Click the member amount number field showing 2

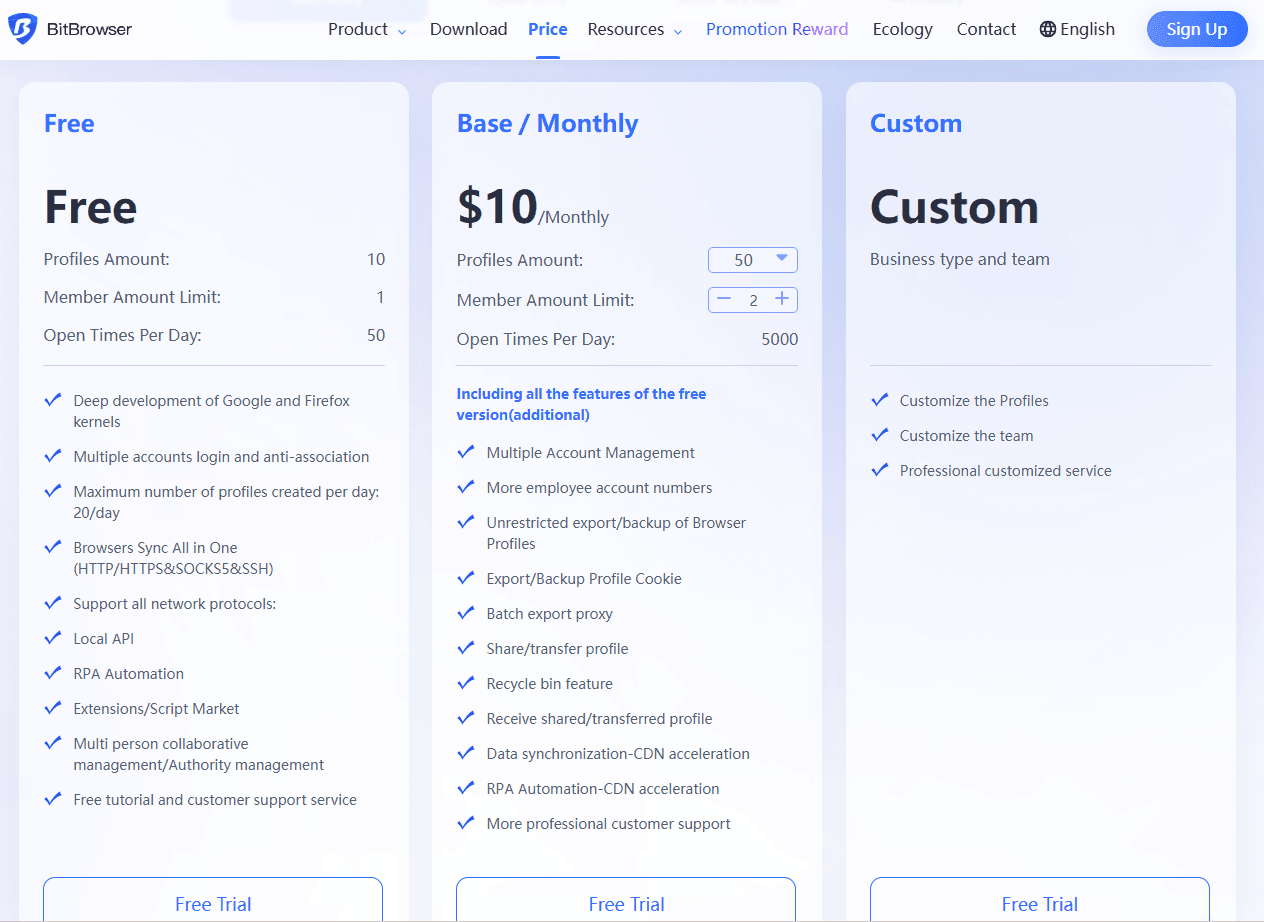tap(753, 299)
